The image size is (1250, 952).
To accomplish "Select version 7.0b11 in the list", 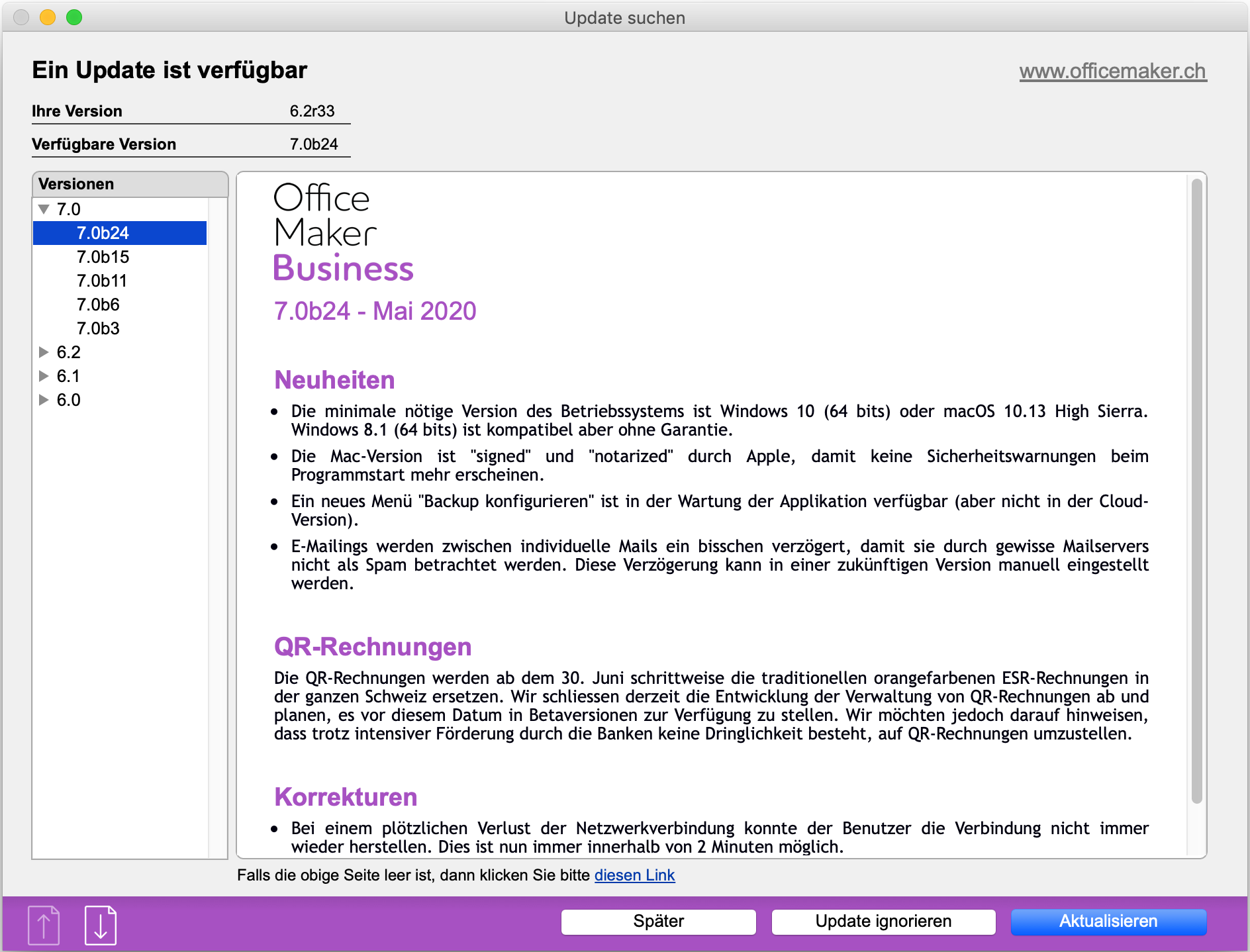I will coord(120,281).
